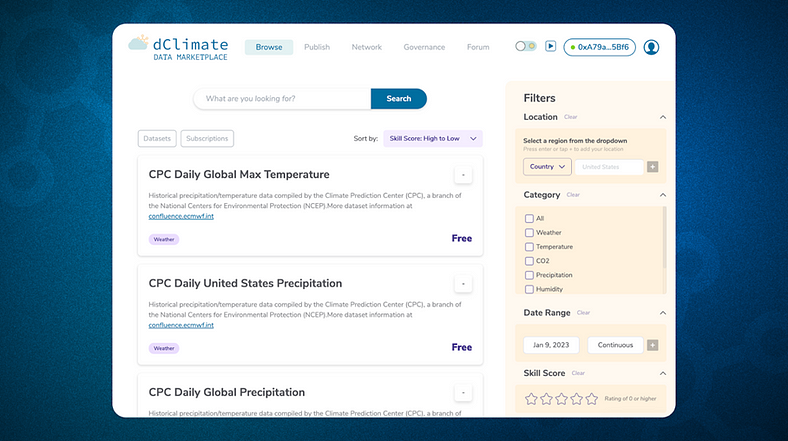Click the plus button next to United States field

pyautogui.click(x=652, y=167)
